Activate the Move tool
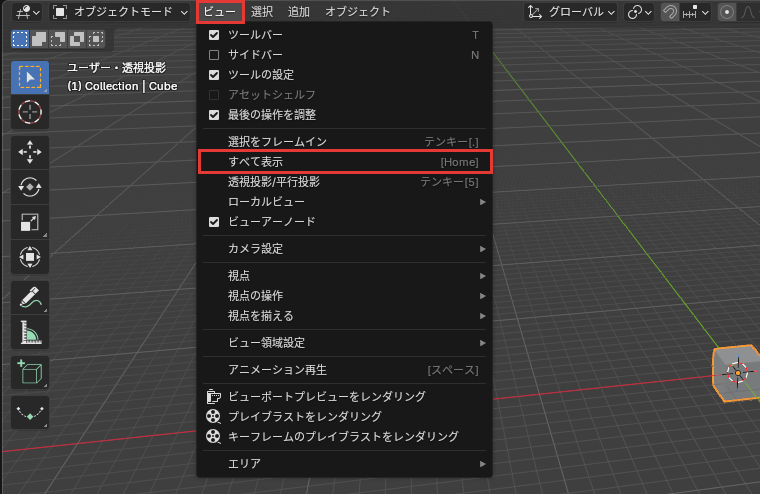 tap(30, 152)
